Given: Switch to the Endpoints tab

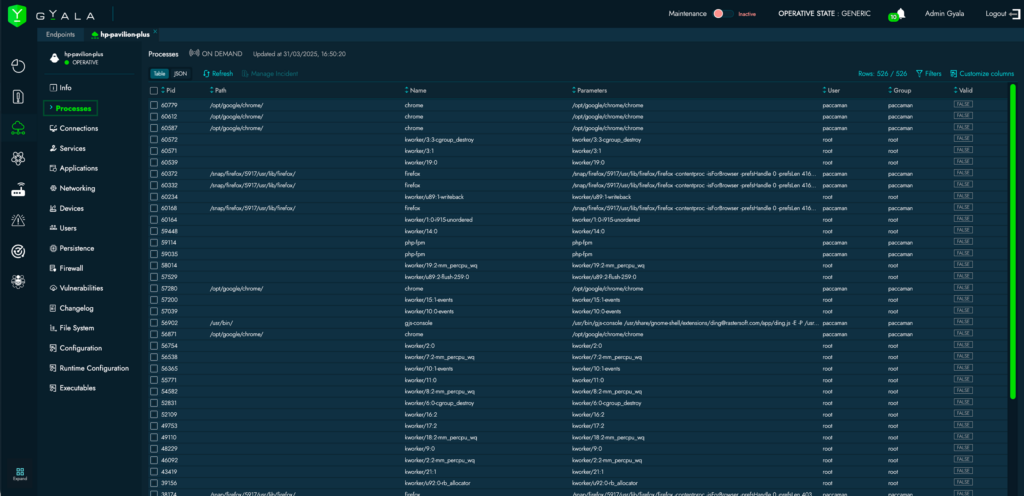Looking at the screenshot, I should pyautogui.click(x=61, y=34).
